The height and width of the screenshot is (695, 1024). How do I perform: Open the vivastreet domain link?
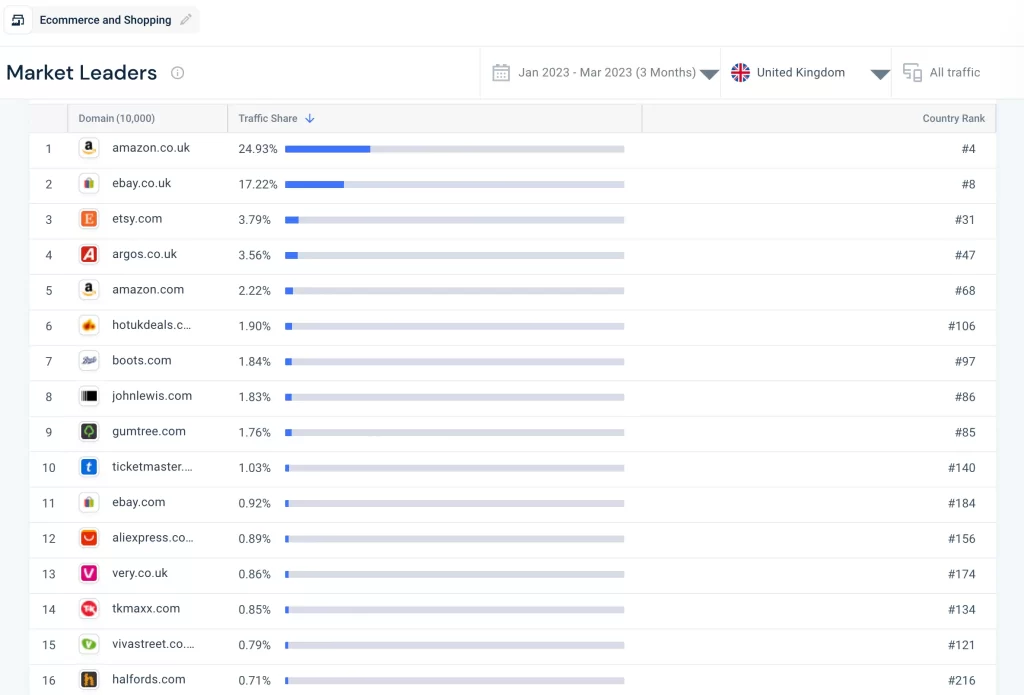tap(153, 643)
